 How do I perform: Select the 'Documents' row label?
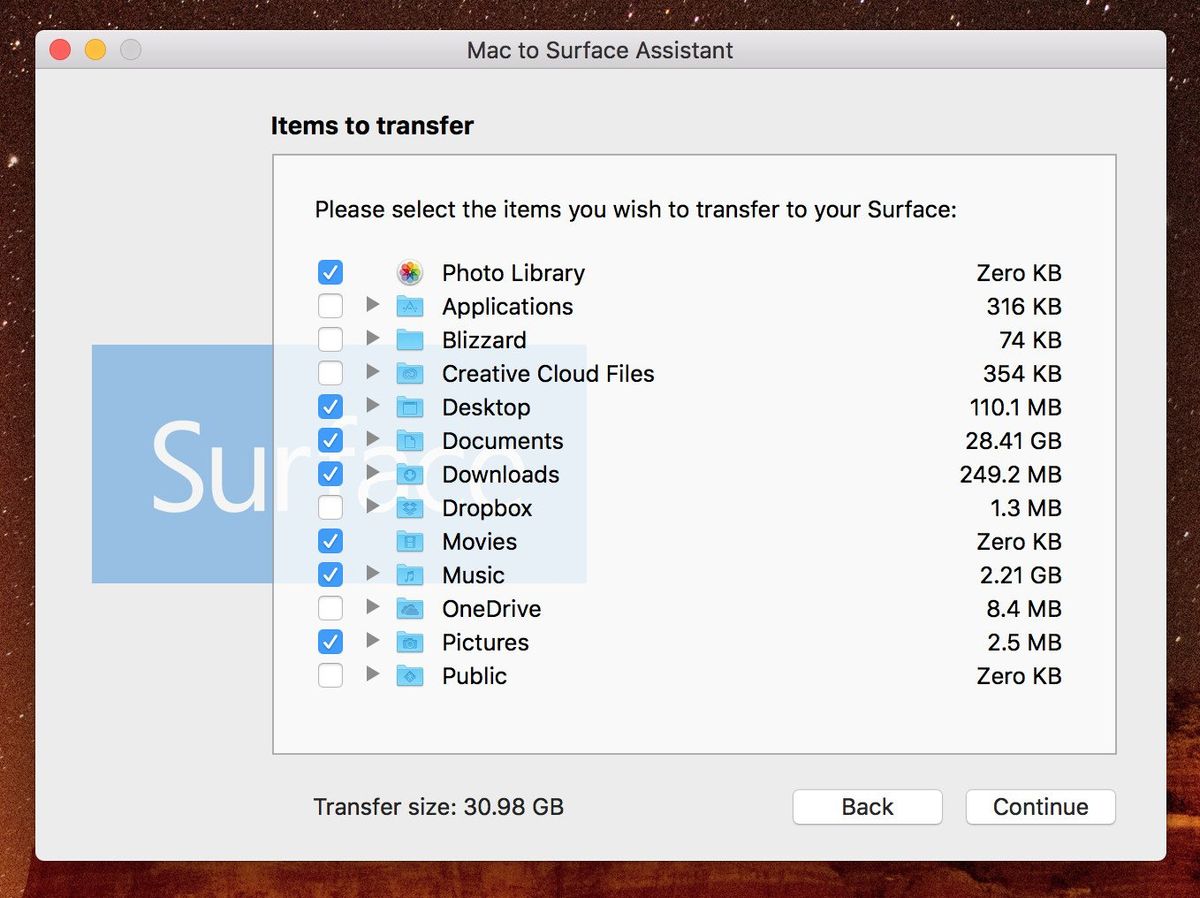point(502,441)
